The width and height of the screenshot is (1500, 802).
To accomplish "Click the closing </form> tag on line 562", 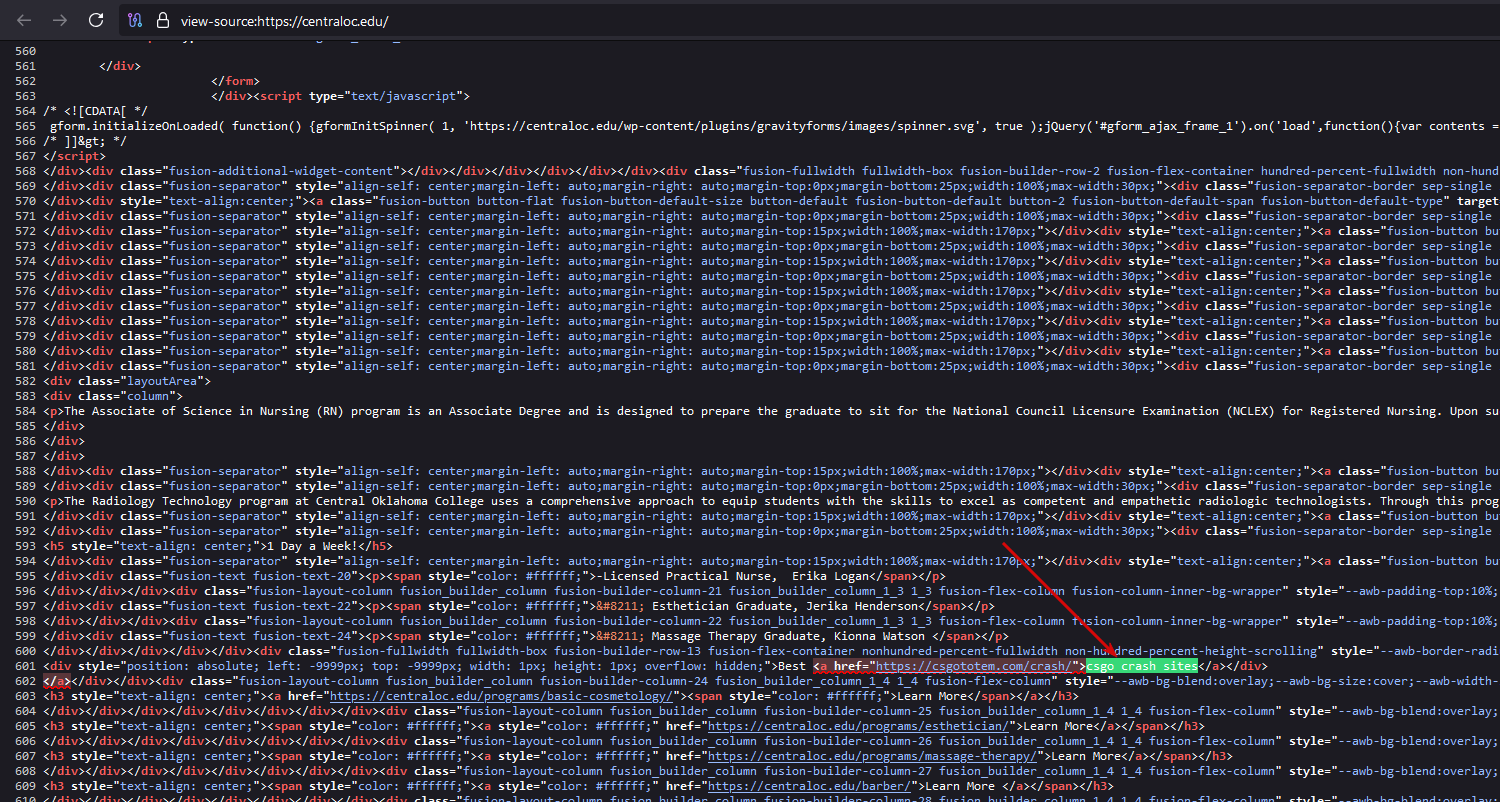I will point(236,81).
